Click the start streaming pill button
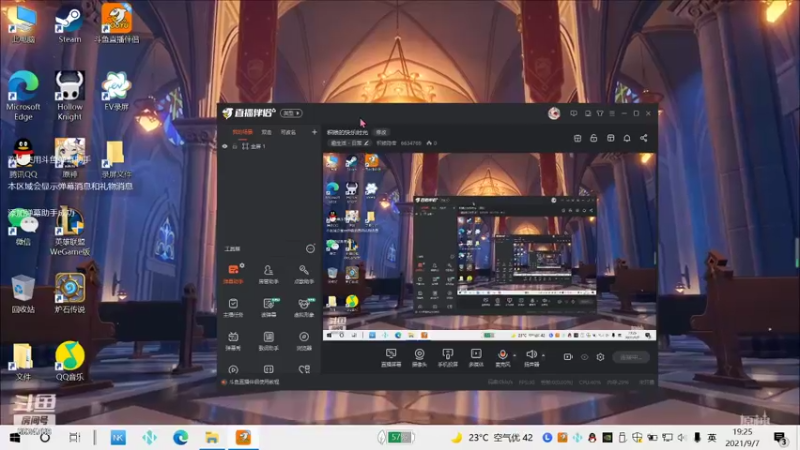The height and width of the screenshot is (450, 800). 631,358
